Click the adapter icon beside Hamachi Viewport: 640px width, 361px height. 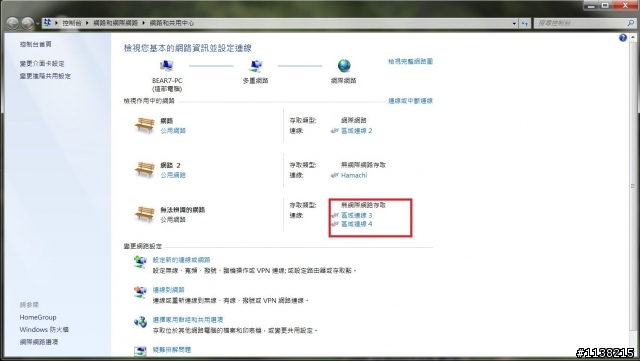click(335, 175)
